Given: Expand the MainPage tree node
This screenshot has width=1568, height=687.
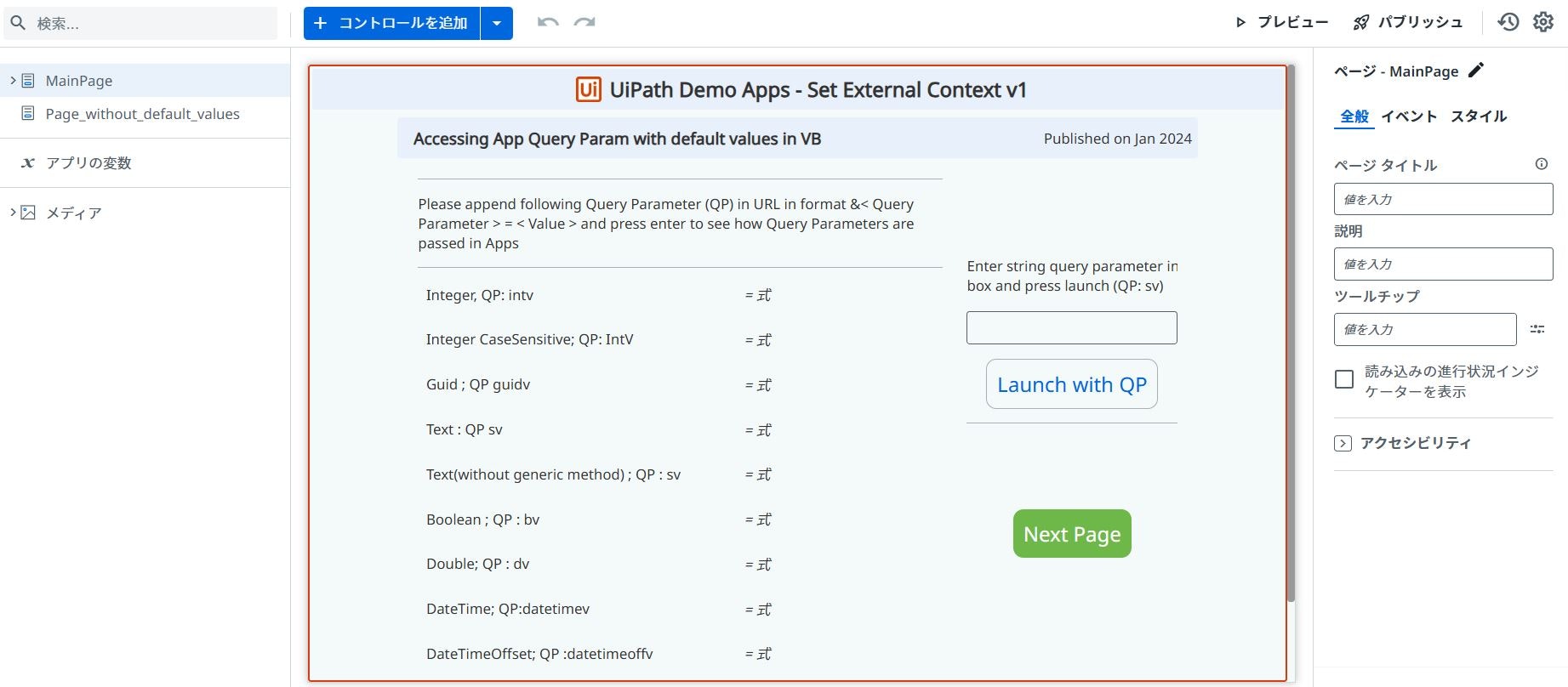Looking at the screenshot, I should (x=13, y=81).
